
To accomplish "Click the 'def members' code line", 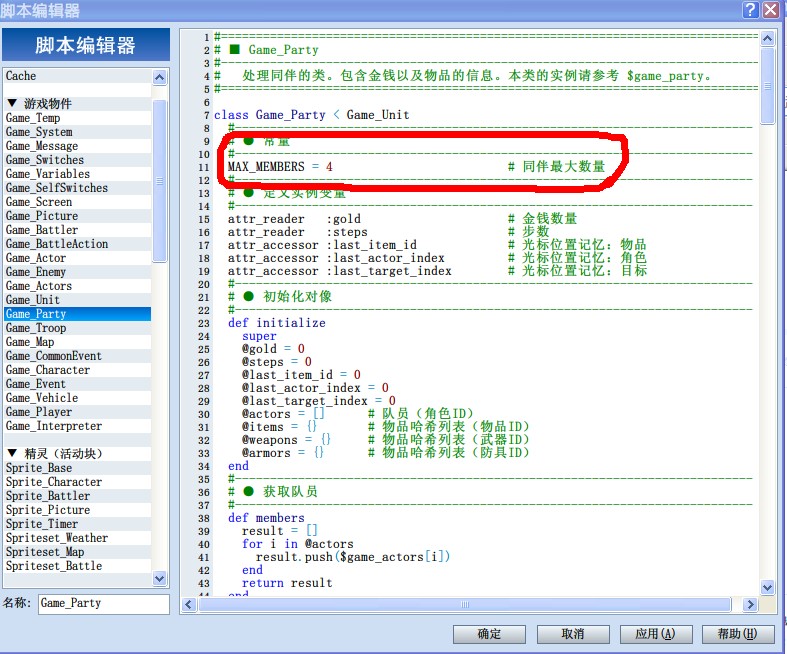I will pos(266,518).
